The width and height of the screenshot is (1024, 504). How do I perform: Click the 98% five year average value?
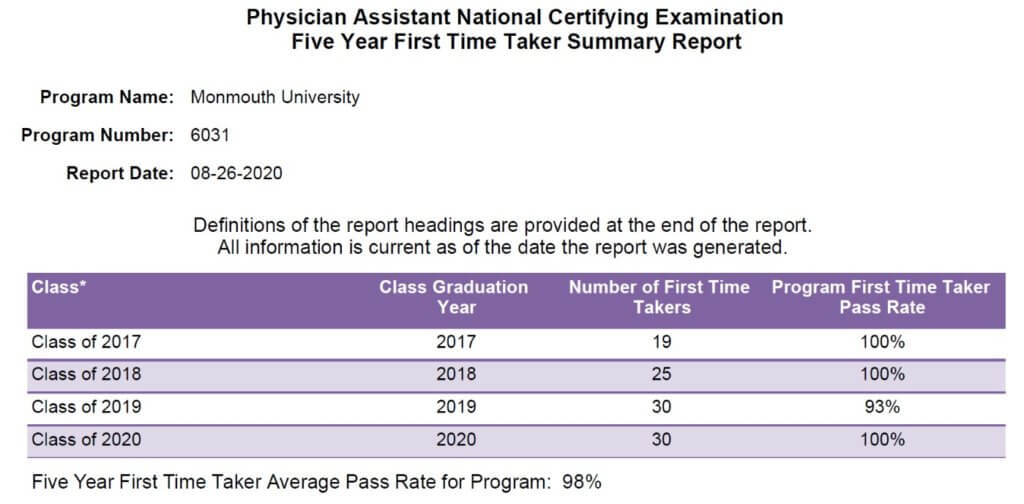click(581, 482)
